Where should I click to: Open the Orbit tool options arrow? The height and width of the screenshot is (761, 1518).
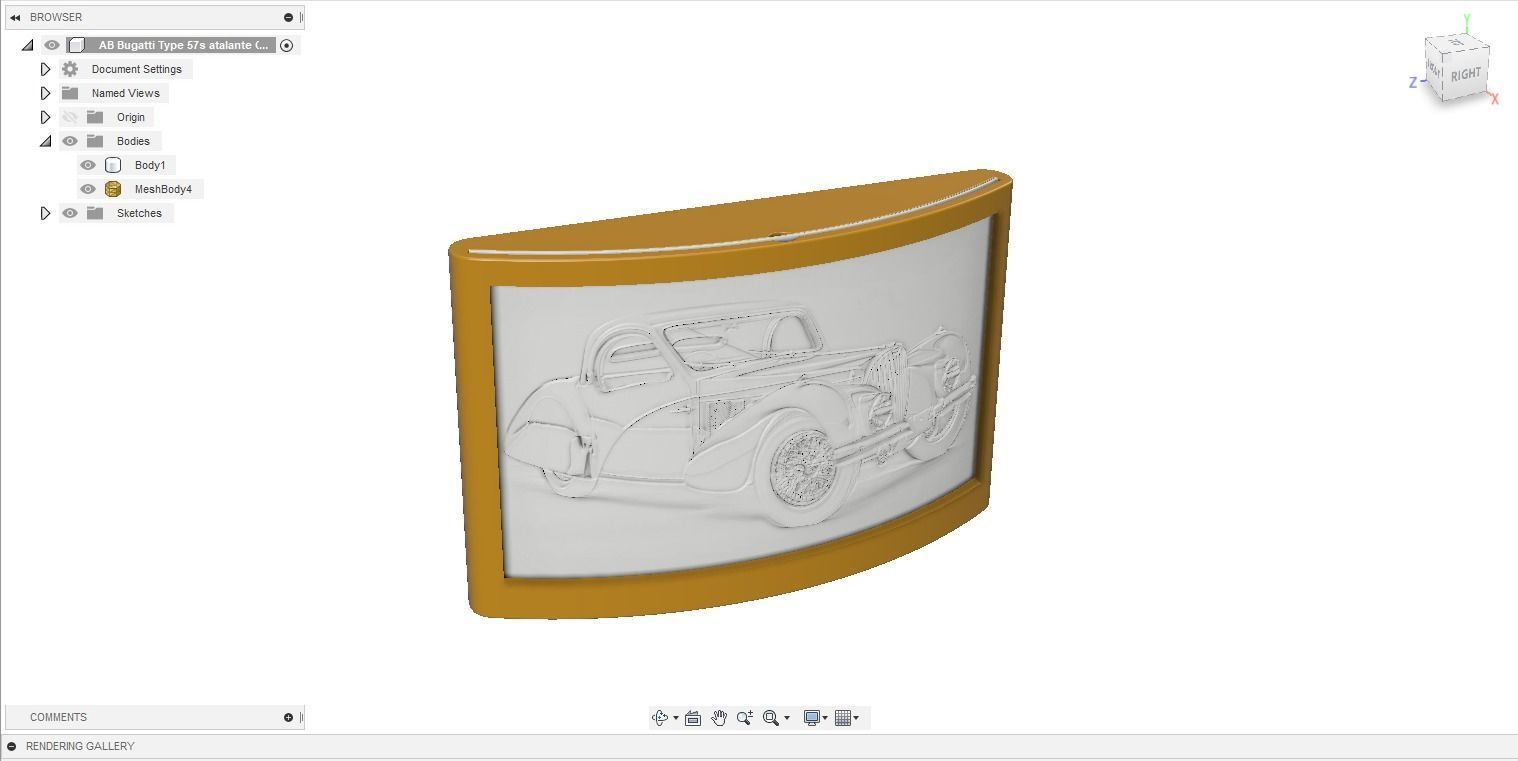tap(676, 718)
